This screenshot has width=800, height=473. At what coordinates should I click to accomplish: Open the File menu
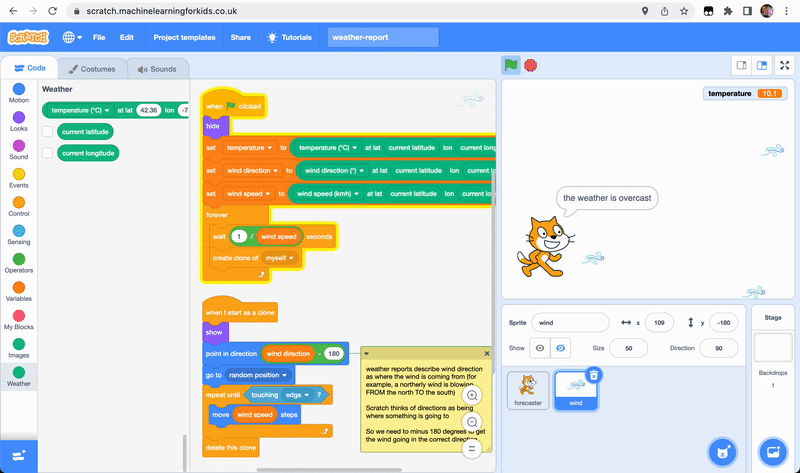tap(99, 37)
